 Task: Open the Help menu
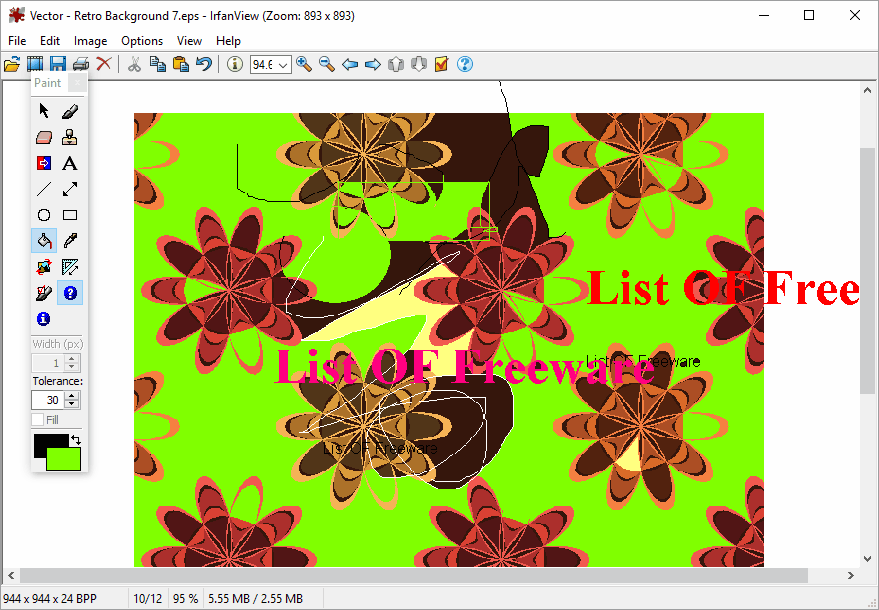[228, 41]
